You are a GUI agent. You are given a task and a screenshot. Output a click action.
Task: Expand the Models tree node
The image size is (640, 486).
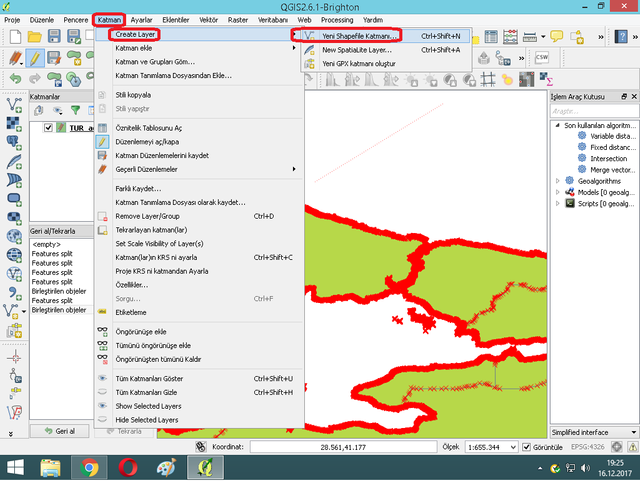coord(558,192)
